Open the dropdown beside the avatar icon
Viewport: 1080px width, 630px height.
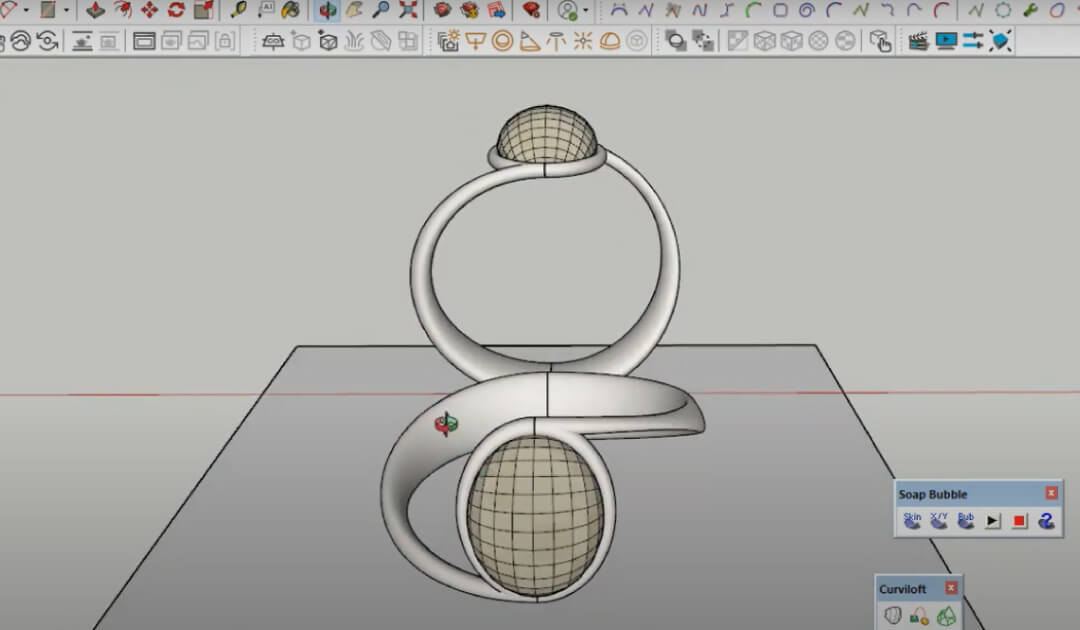tap(585, 13)
